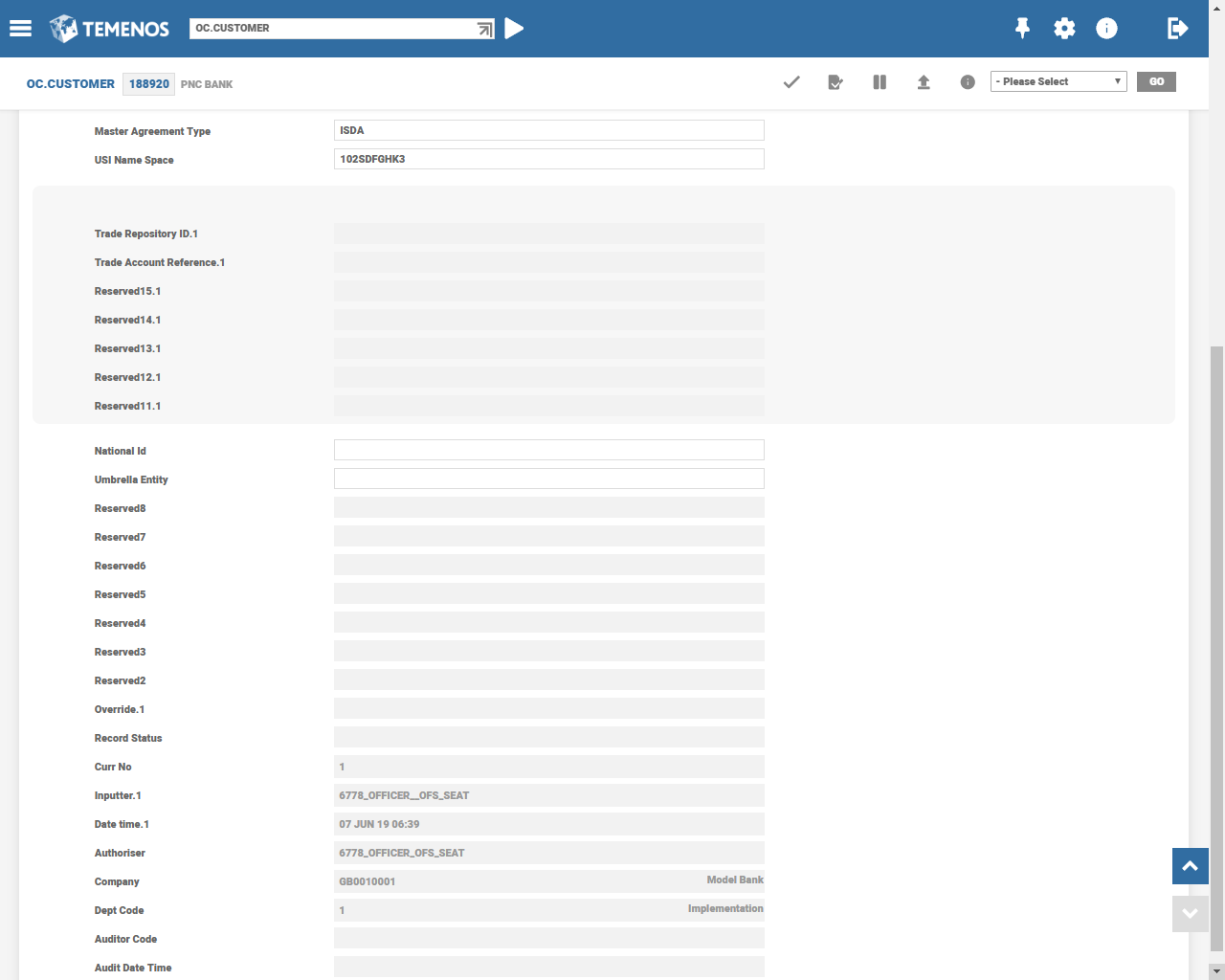Jump to page top arrow button
This screenshot has height=980, width=1225.
pyautogui.click(x=1191, y=866)
